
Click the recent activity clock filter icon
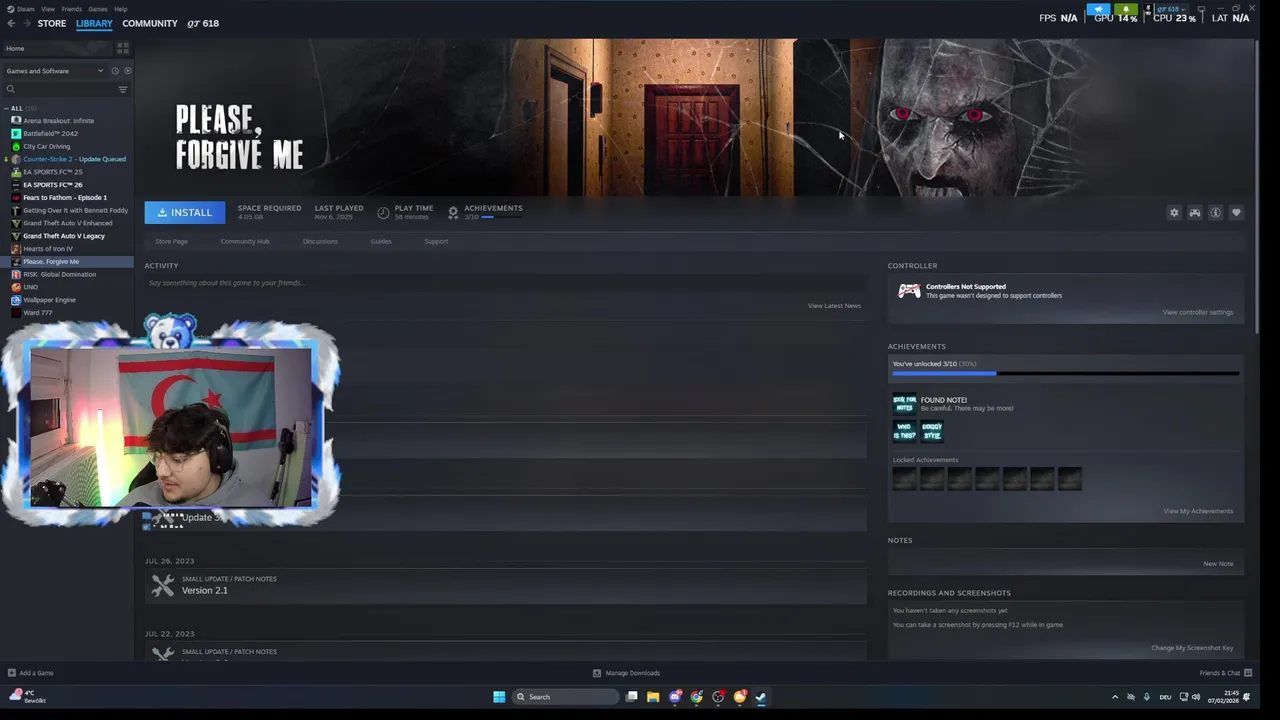pos(115,71)
